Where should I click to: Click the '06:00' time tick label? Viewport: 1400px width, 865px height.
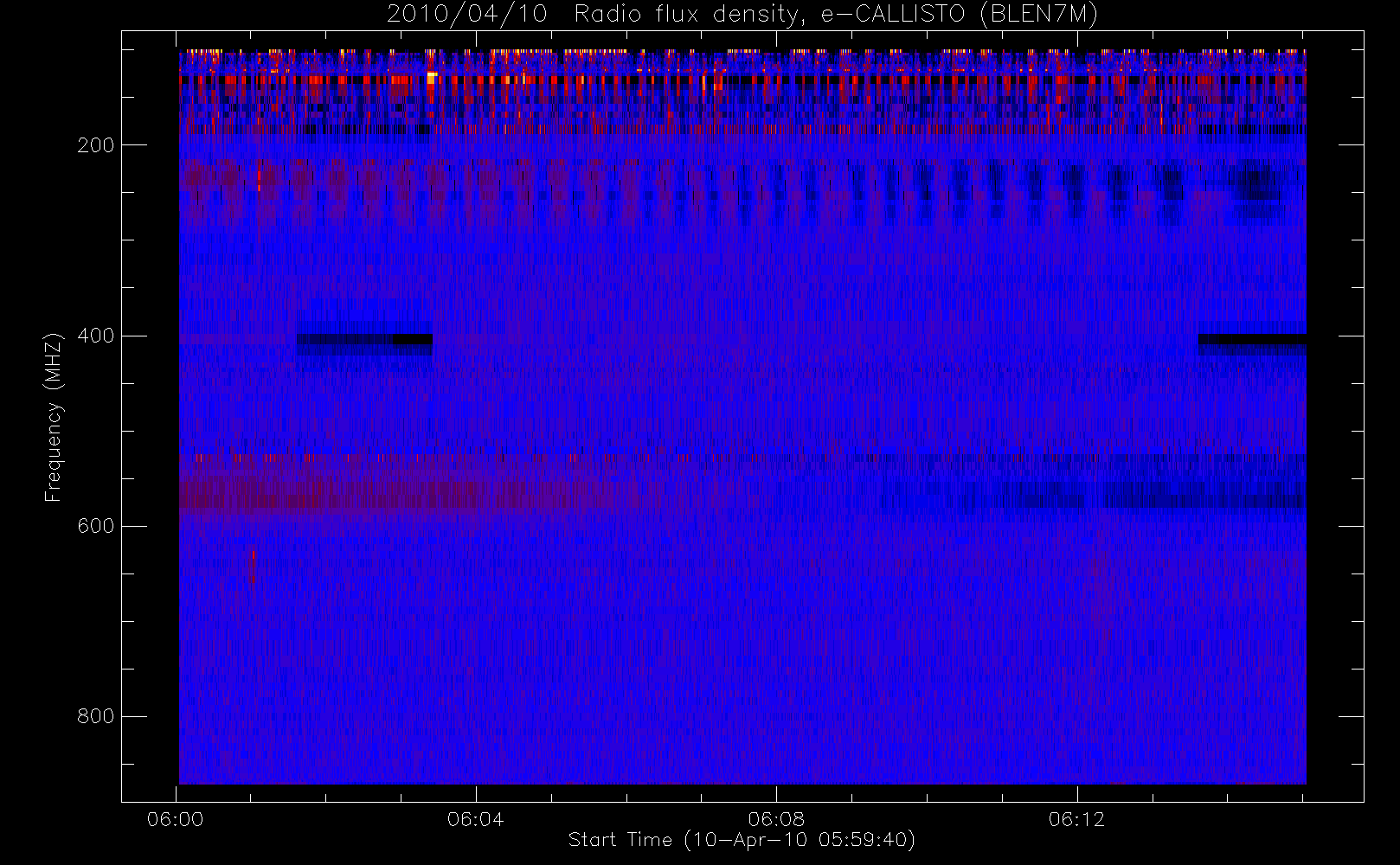pos(176,819)
